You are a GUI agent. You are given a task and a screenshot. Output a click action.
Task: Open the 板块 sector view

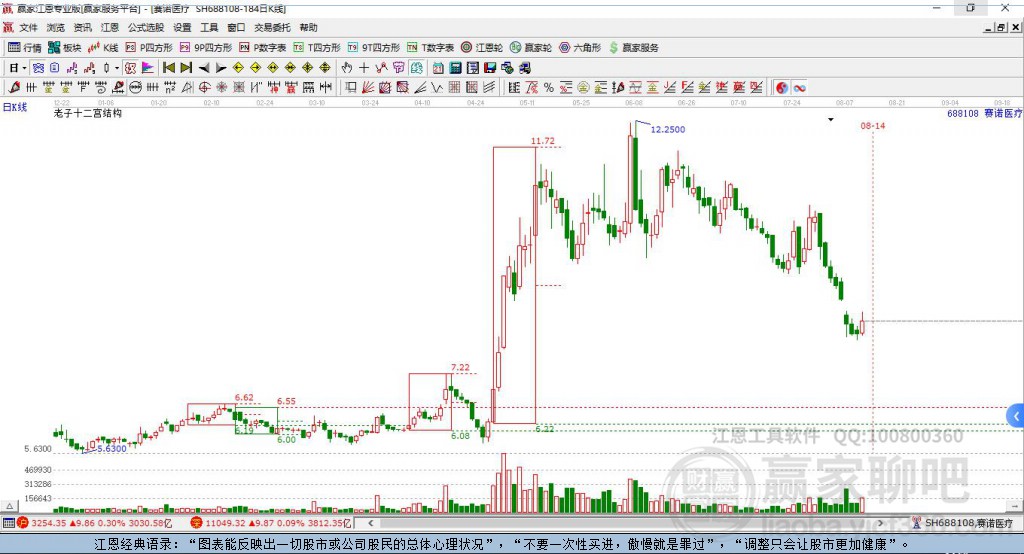click(64, 48)
